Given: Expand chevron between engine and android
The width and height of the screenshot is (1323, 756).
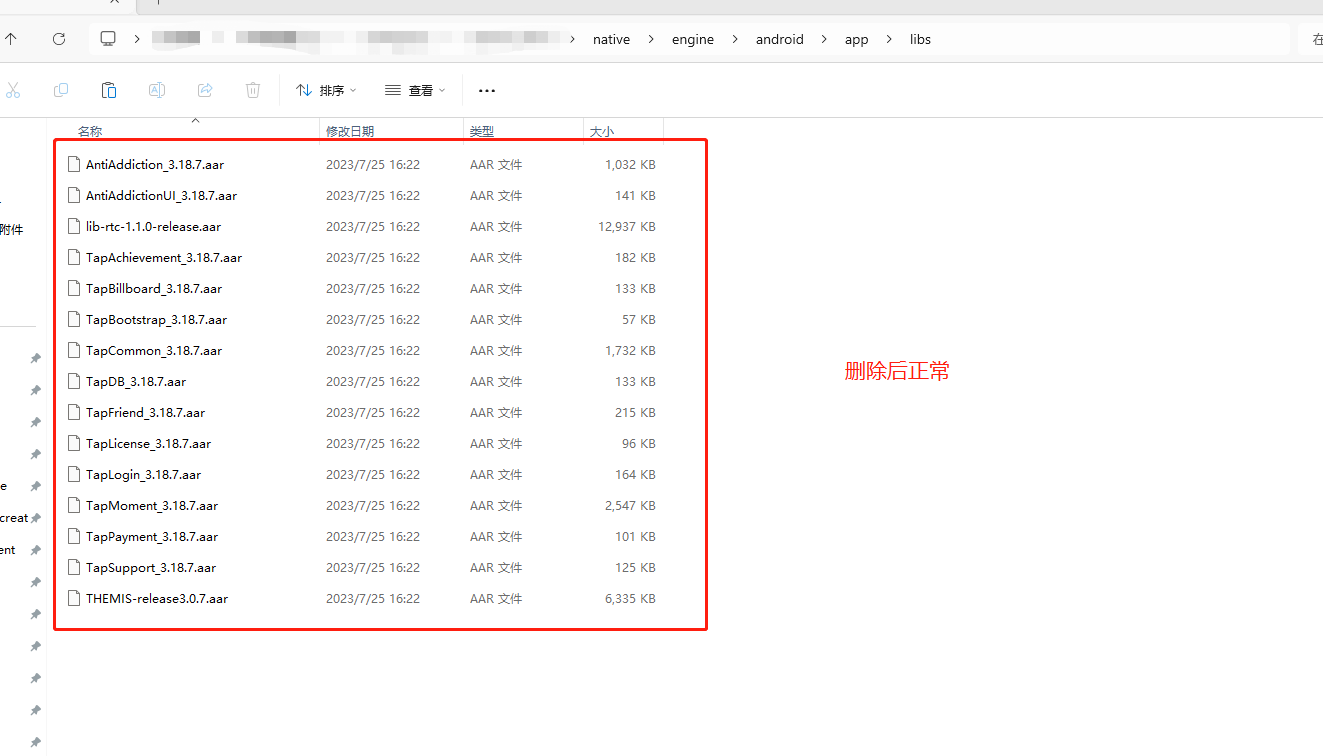Looking at the screenshot, I should pos(735,39).
